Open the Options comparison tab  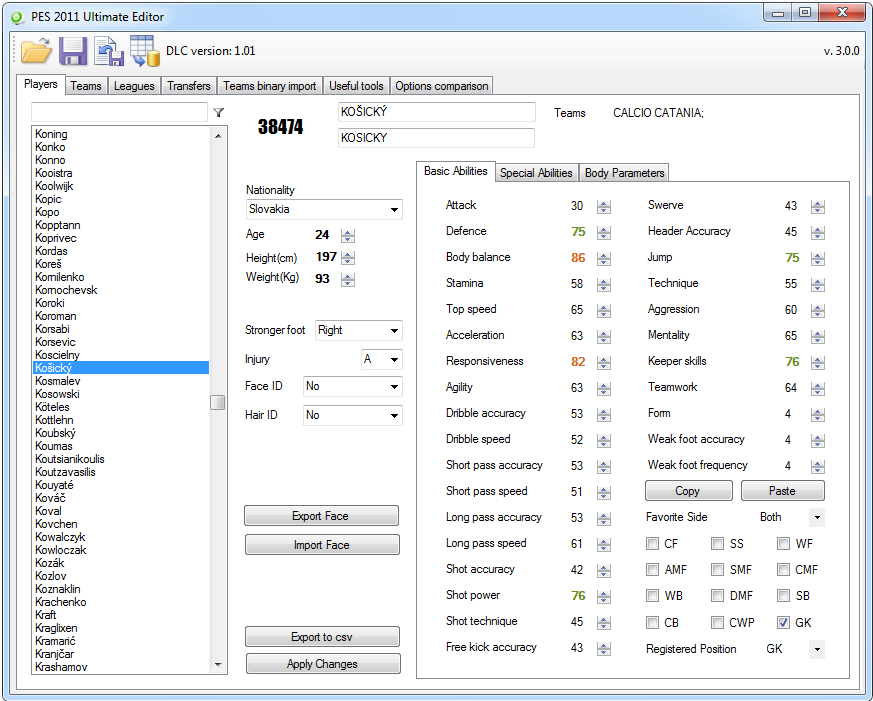tap(442, 86)
